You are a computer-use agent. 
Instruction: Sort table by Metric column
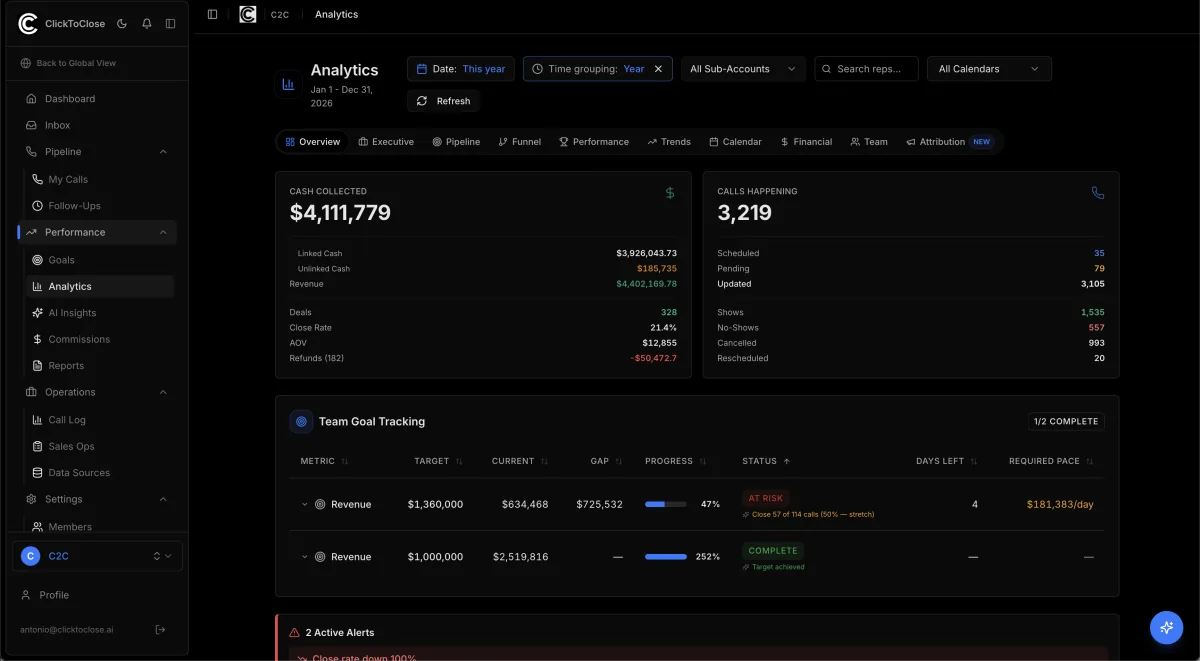coord(324,461)
